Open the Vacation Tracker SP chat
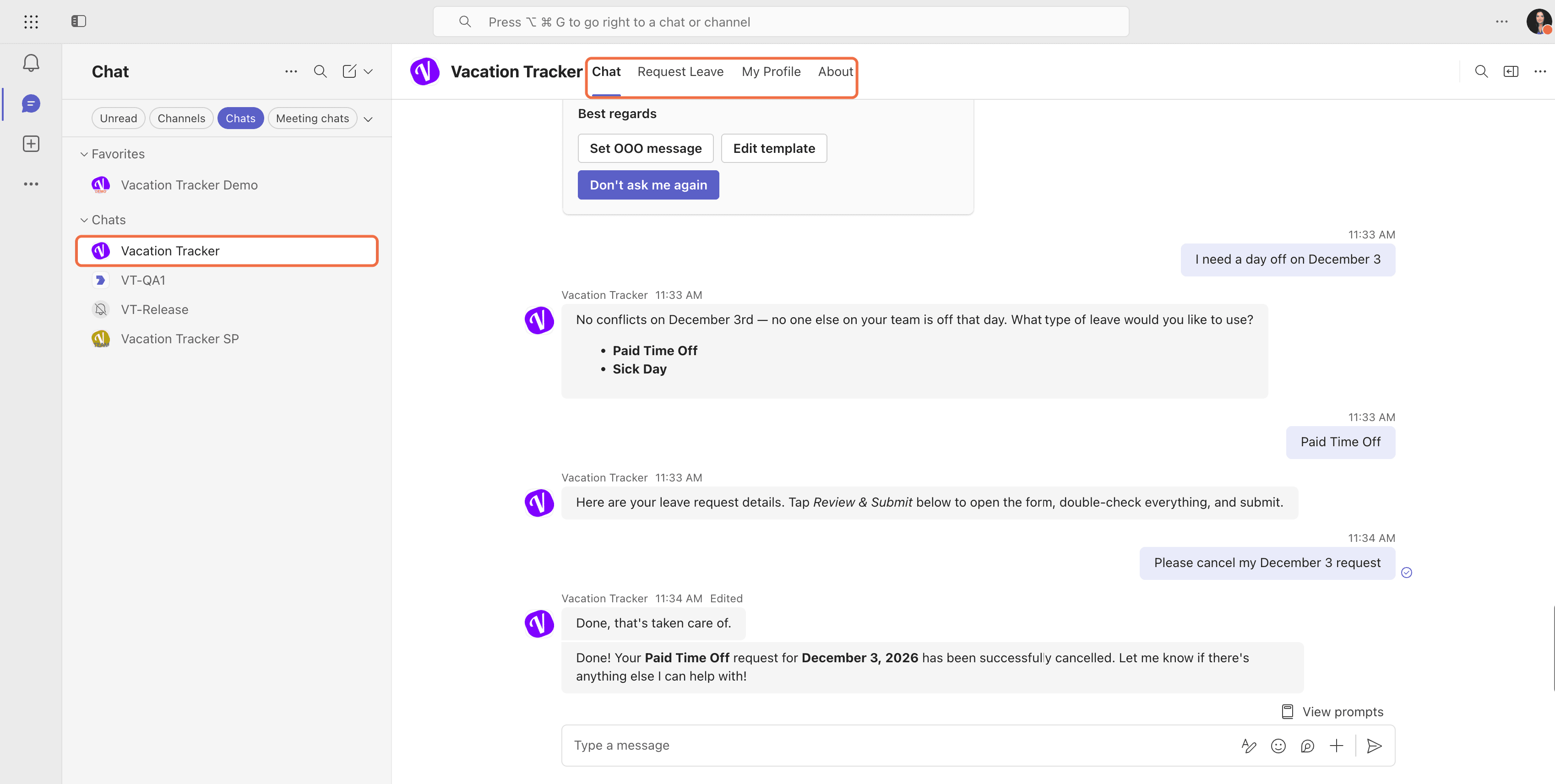 [227, 339]
